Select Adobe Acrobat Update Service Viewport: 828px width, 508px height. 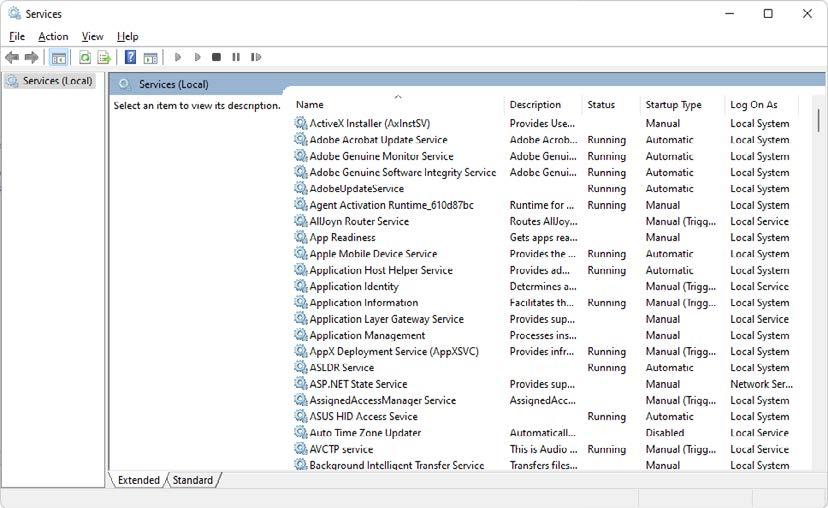378,139
